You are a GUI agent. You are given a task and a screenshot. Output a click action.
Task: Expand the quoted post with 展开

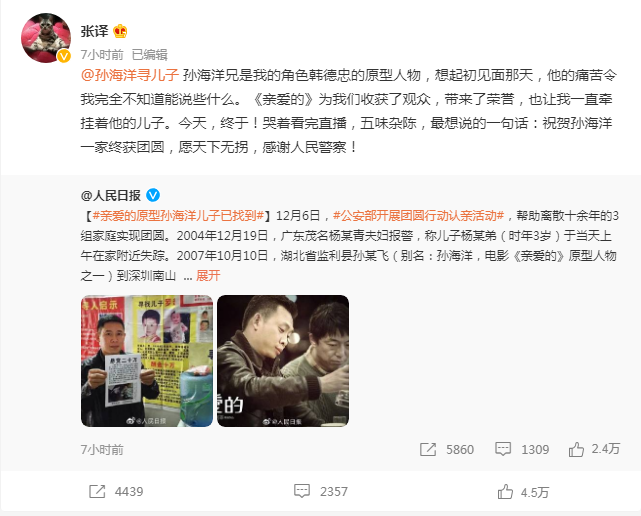click(x=208, y=276)
